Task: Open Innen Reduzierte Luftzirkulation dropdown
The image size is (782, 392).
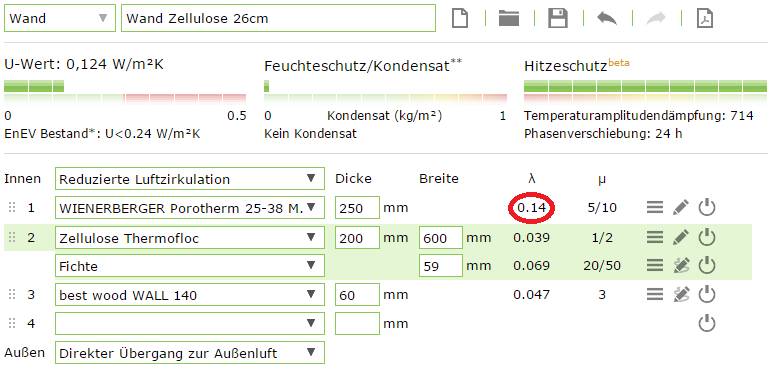Action: coord(190,179)
